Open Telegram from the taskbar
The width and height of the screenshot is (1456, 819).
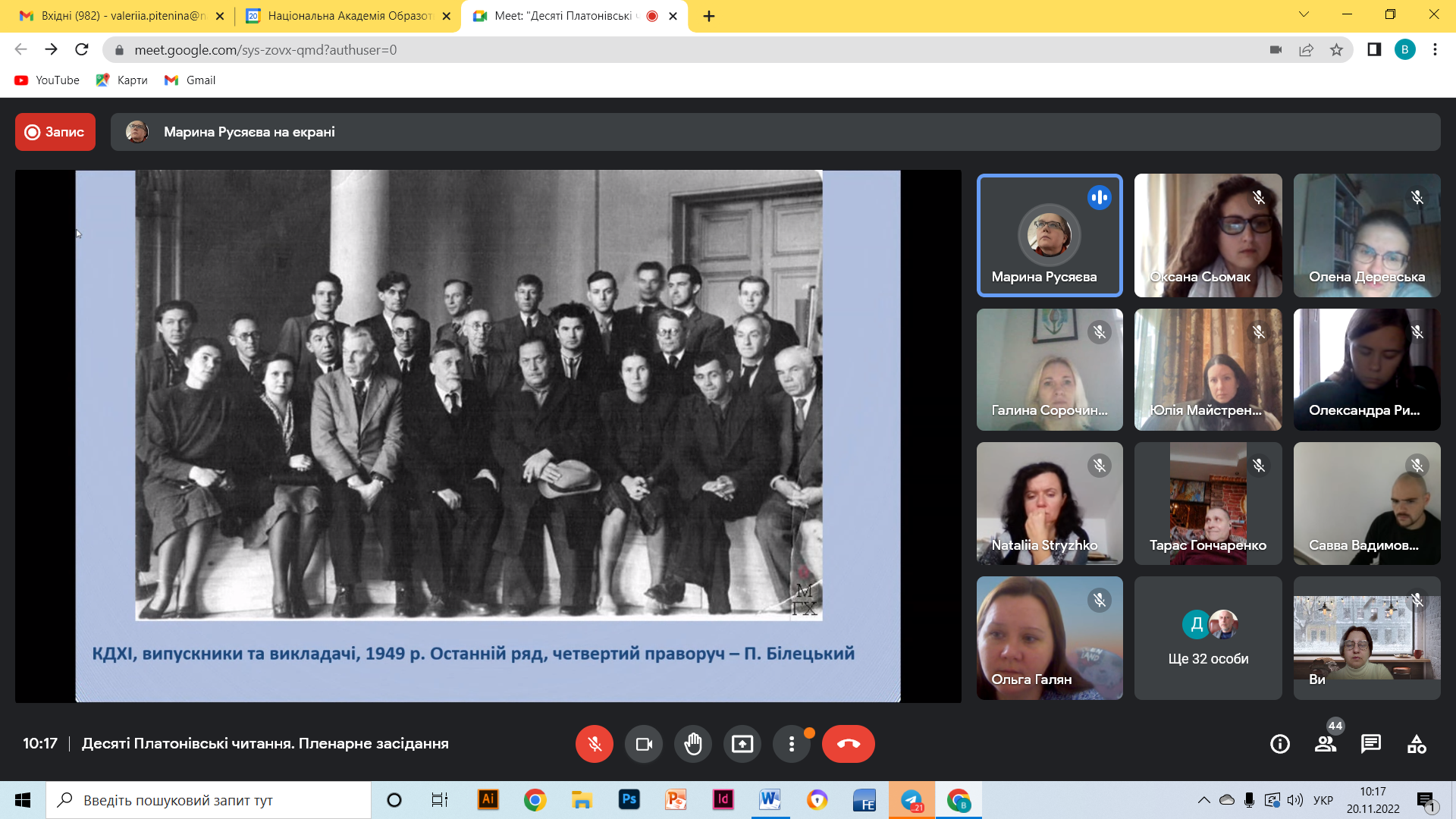[x=912, y=800]
